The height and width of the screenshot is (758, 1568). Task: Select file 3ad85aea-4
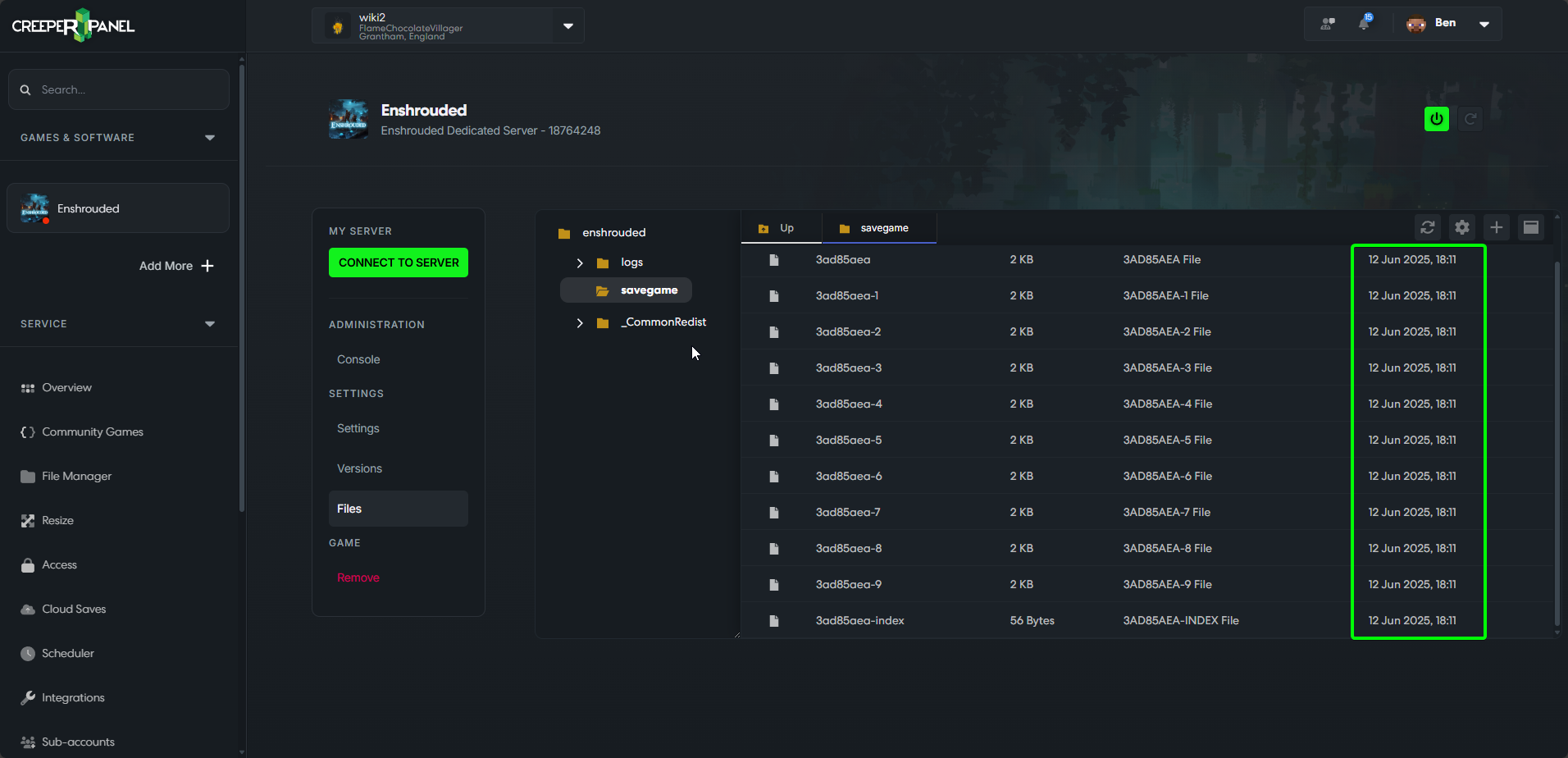pyautogui.click(x=849, y=404)
